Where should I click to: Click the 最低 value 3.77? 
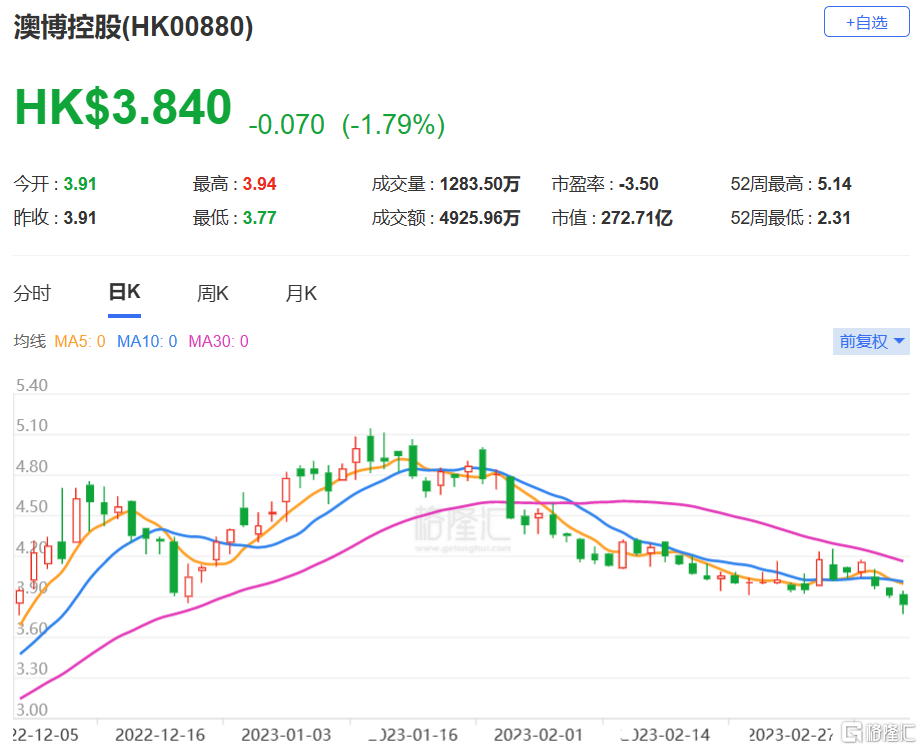pyautogui.click(x=260, y=218)
